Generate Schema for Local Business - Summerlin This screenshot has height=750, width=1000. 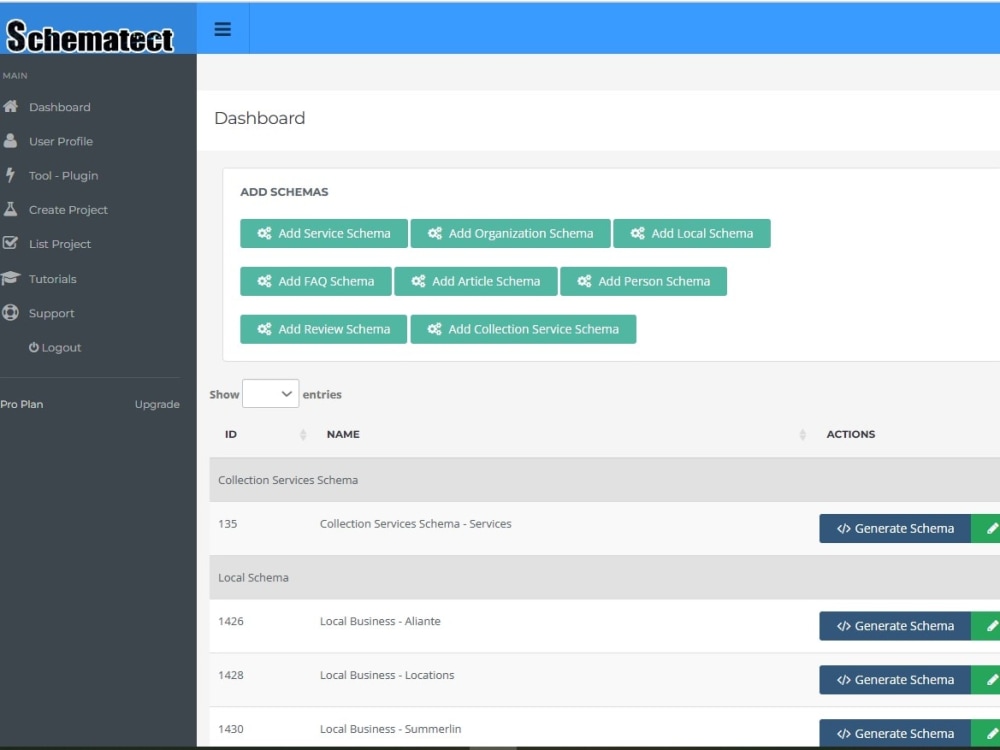pyautogui.click(x=895, y=733)
